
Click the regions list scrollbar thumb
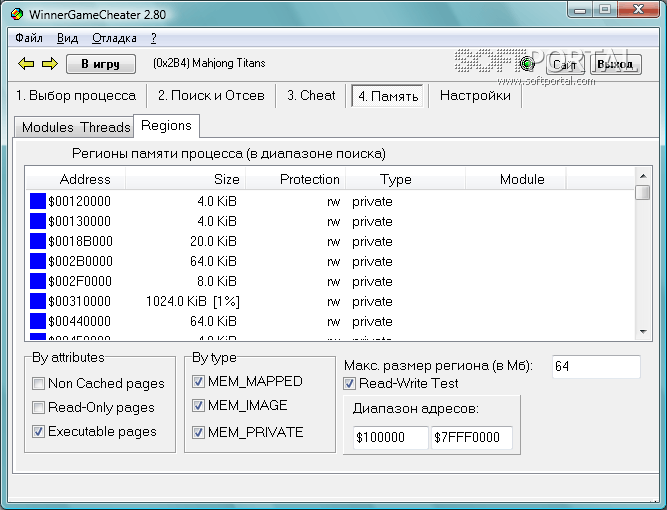tap(643, 192)
